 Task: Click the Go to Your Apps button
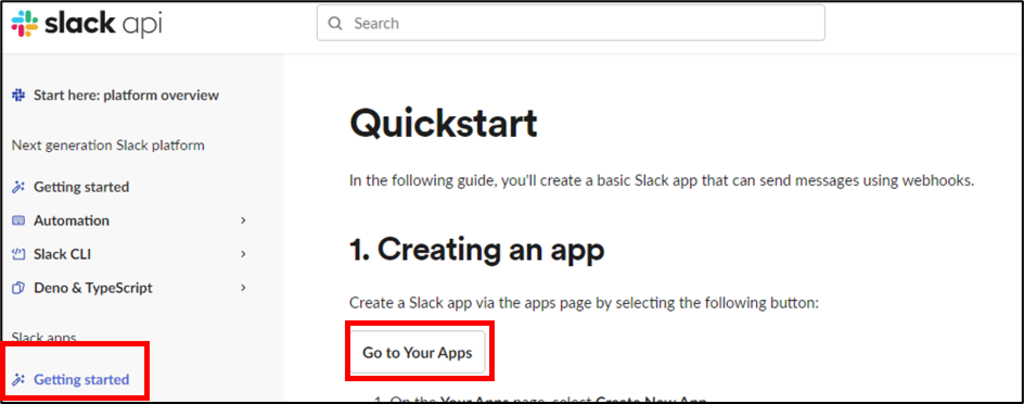click(x=417, y=352)
